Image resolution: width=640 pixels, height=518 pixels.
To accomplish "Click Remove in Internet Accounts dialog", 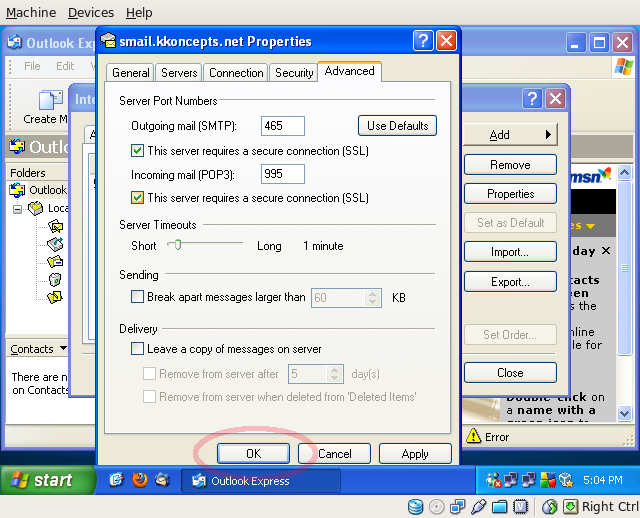I will tap(510, 165).
